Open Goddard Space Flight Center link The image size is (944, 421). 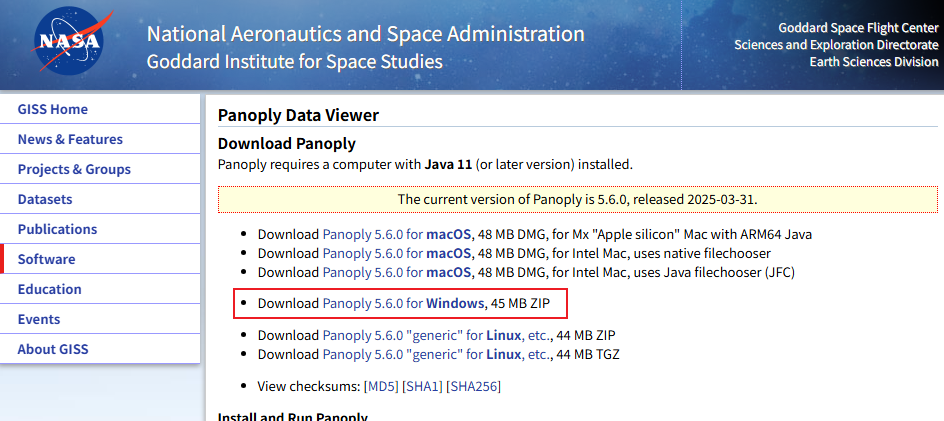click(858, 28)
